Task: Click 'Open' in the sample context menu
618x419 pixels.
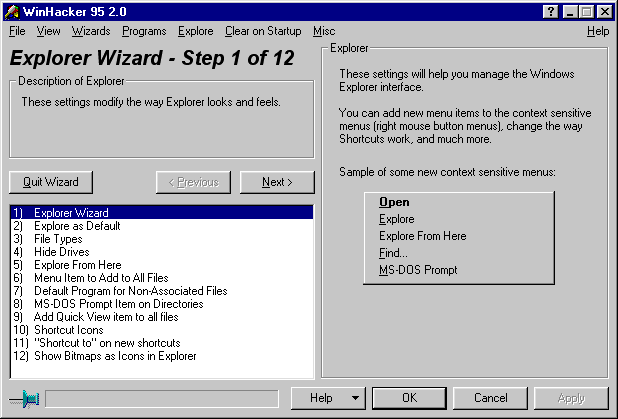Action: click(394, 202)
